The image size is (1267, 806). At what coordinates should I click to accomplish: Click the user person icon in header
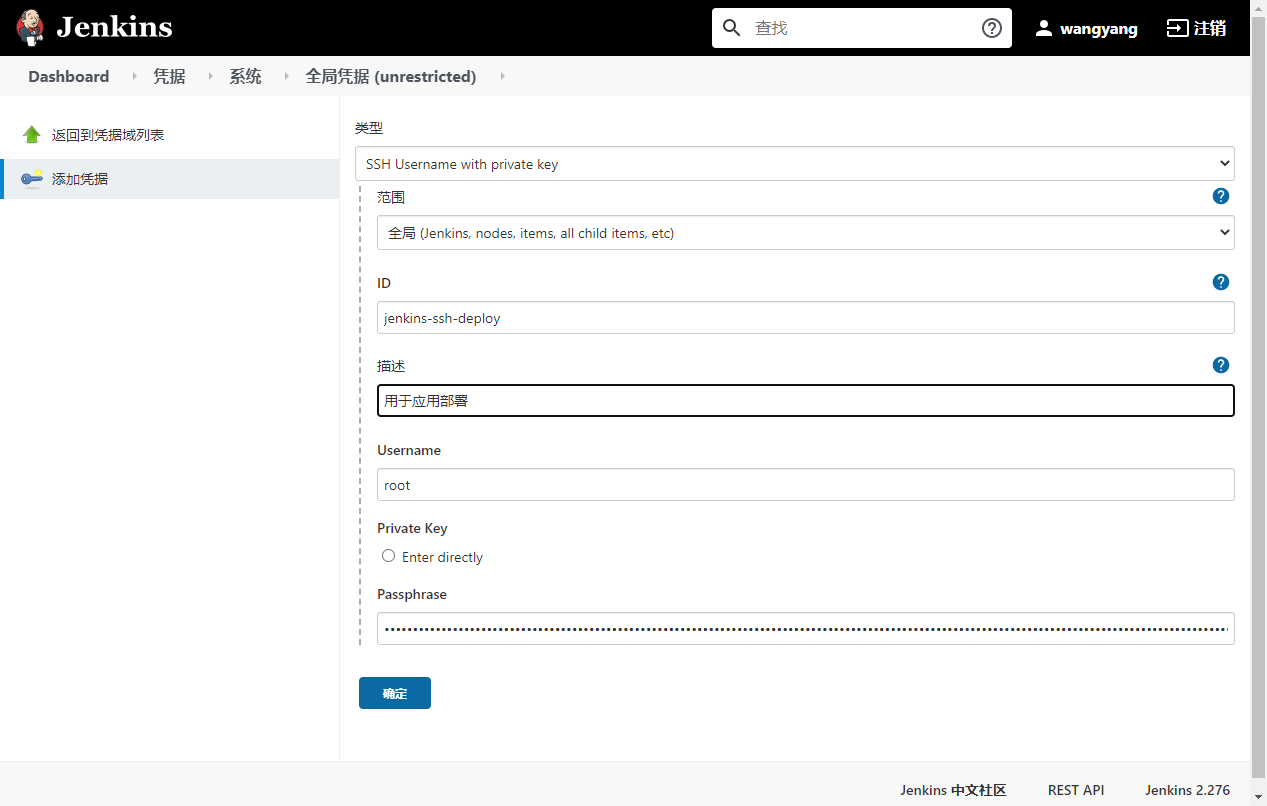tap(1044, 28)
